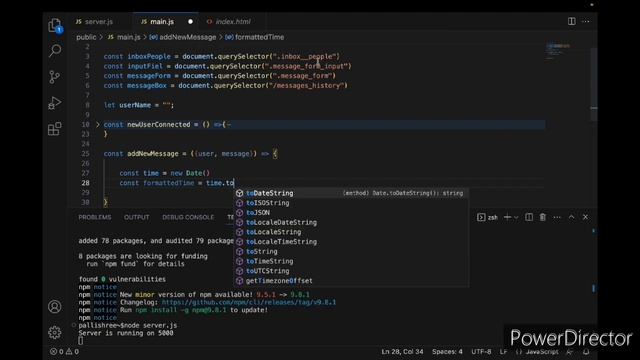The height and width of the screenshot is (360, 640).
Task: Maximize the panel with up chevron
Action: pos(571,217)
